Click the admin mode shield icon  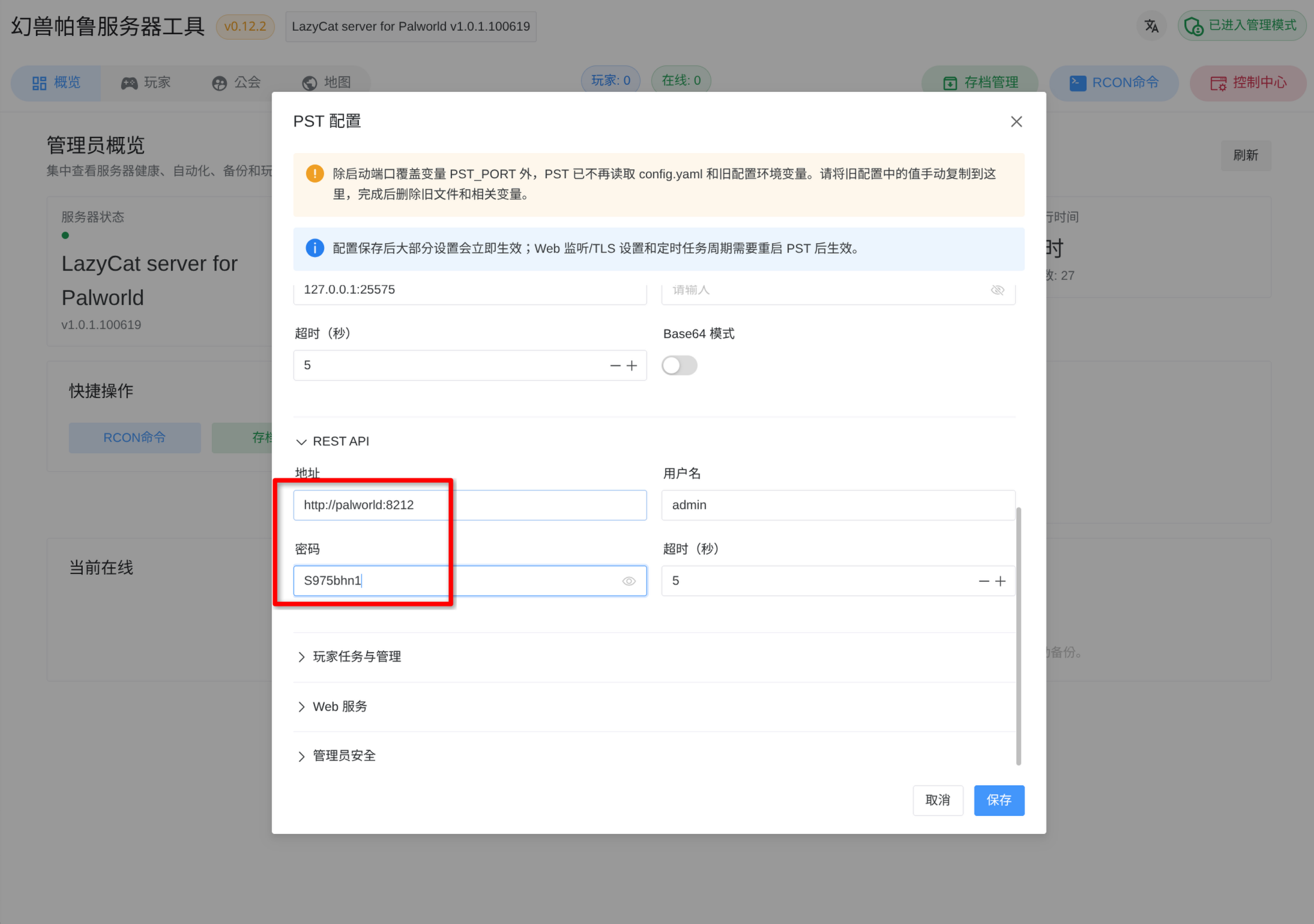point(1193,26)
